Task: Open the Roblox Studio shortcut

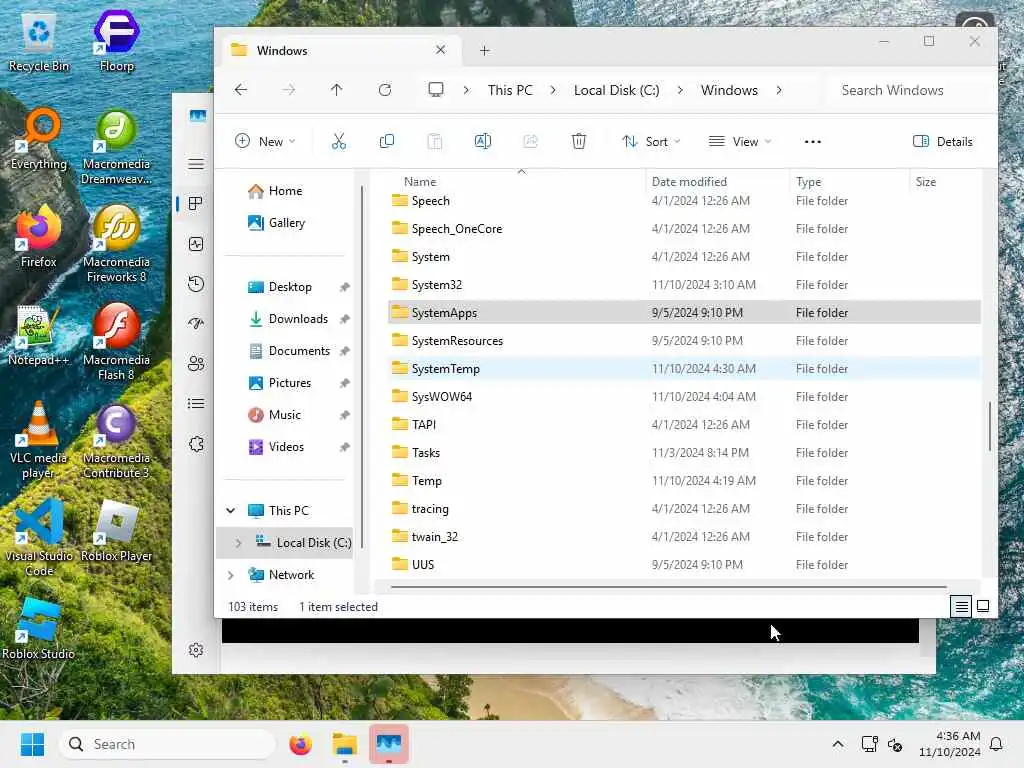Action: click(39, 629)
